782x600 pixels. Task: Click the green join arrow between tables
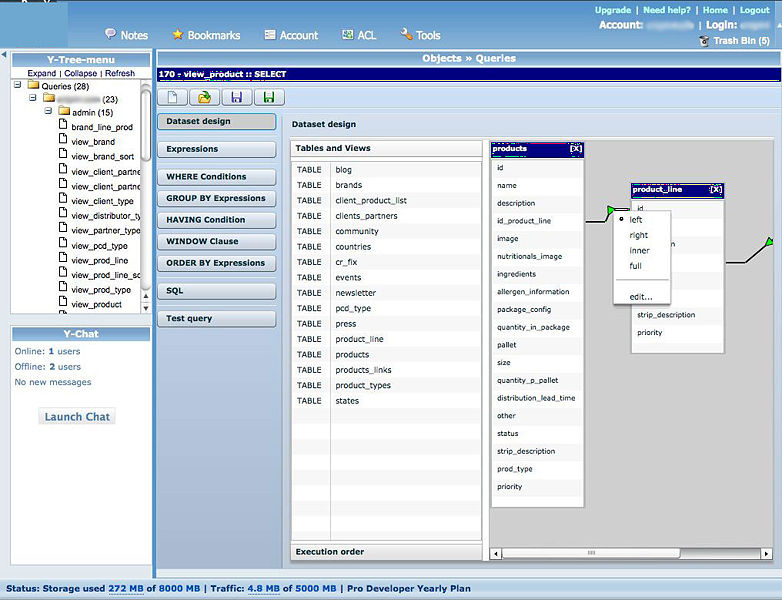(x=611, y=210)
